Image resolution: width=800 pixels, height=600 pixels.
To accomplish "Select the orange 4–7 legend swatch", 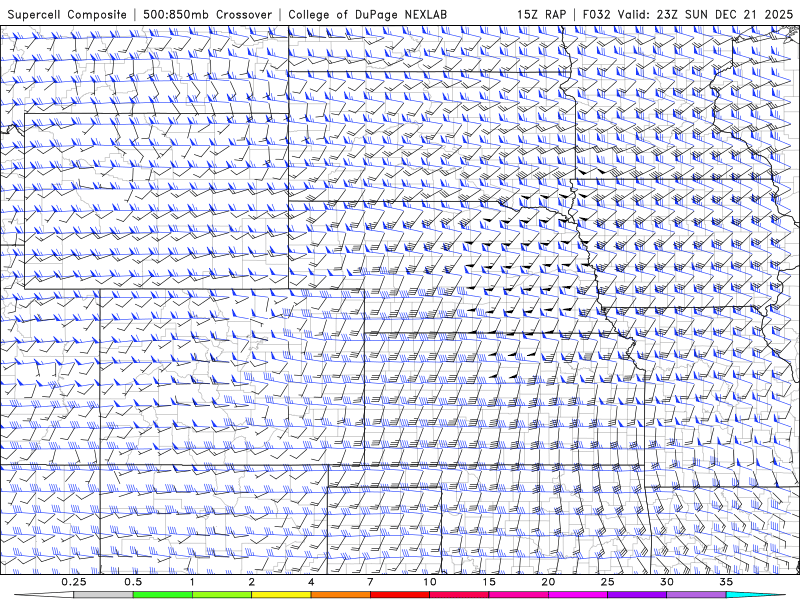I will pyautogui.click(x=340, y=595).
